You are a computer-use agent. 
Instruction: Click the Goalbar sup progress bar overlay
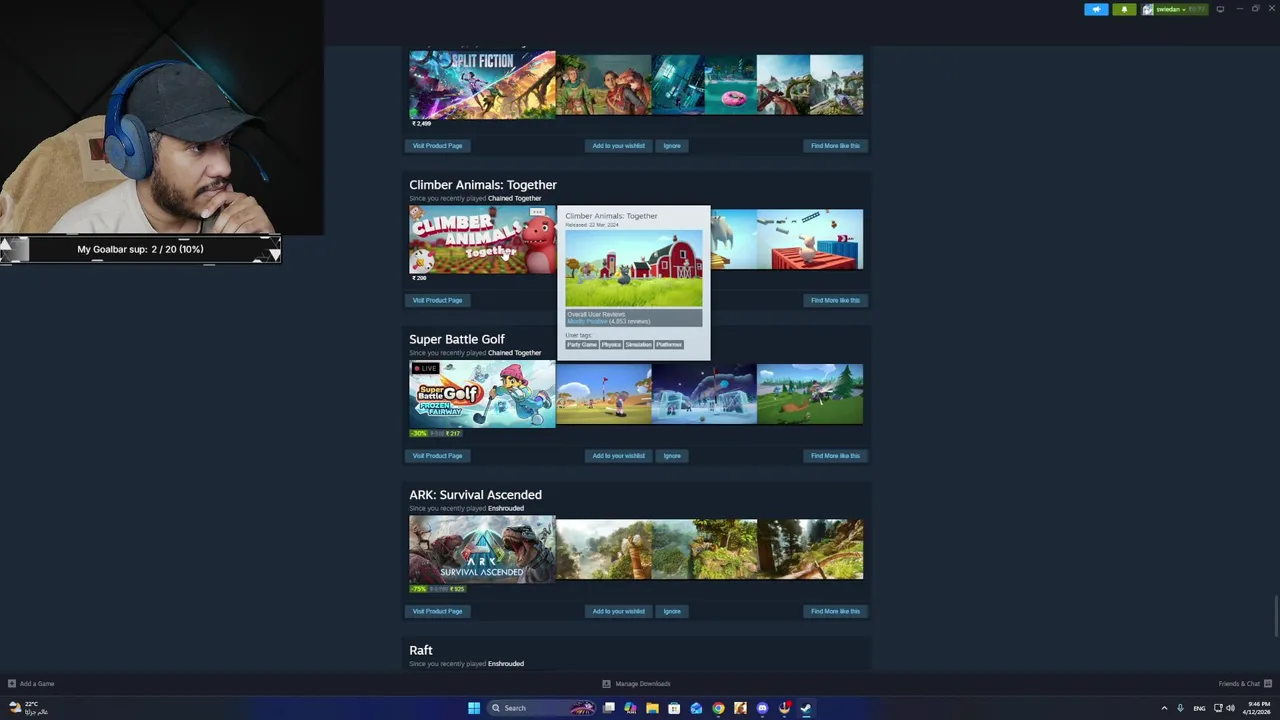140,249
